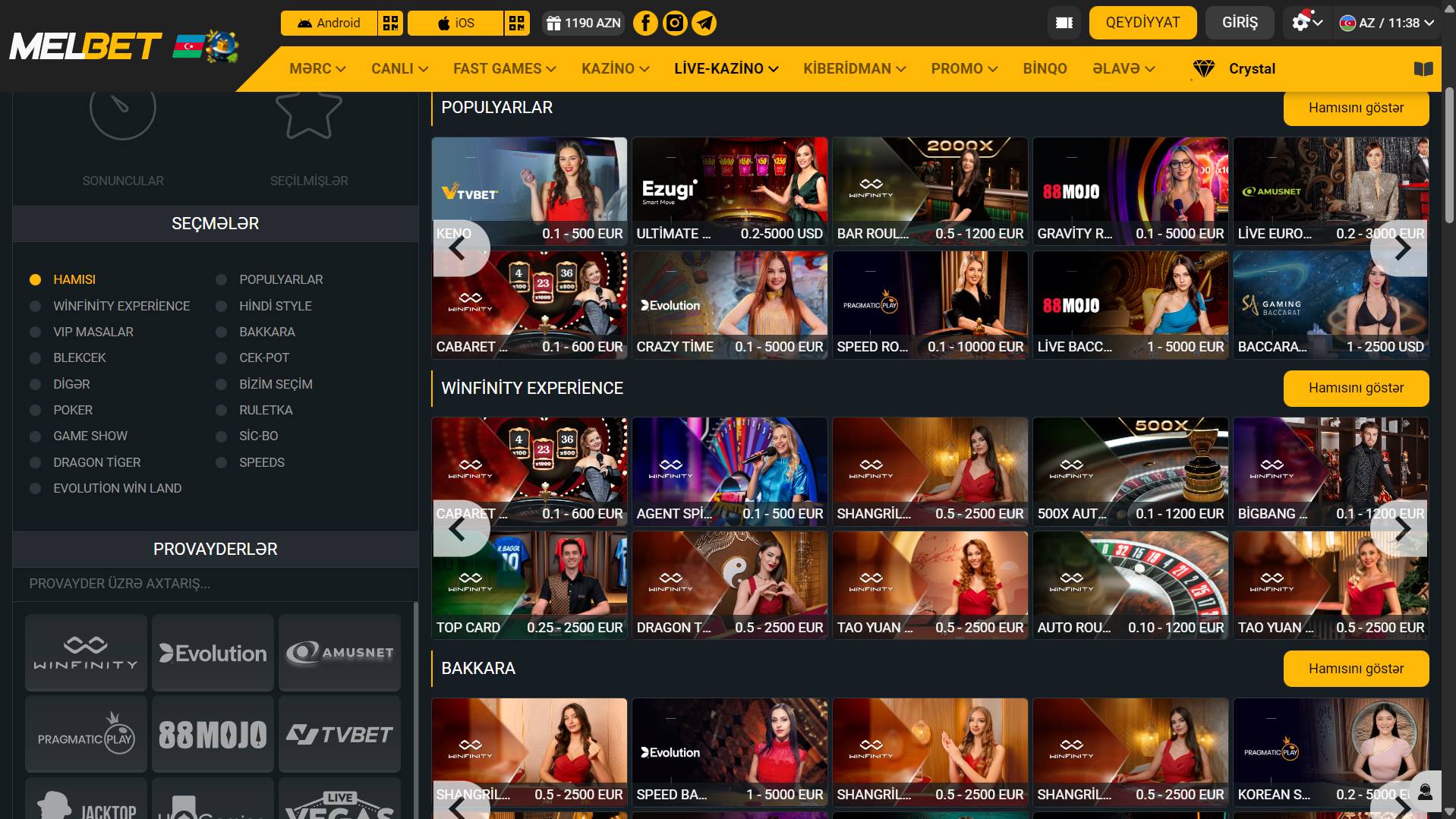Type in the provider search field
The width and height of the screenshot is (1456, 819).
215,584
